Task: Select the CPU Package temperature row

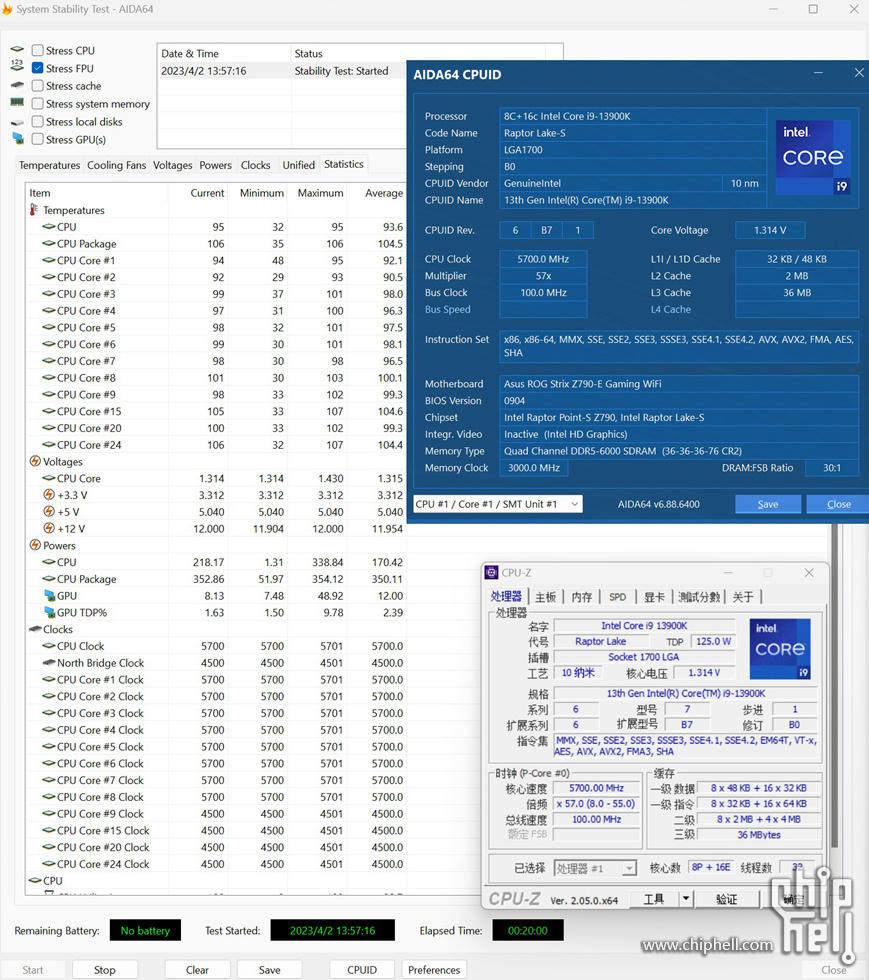Action: (86, 244)
